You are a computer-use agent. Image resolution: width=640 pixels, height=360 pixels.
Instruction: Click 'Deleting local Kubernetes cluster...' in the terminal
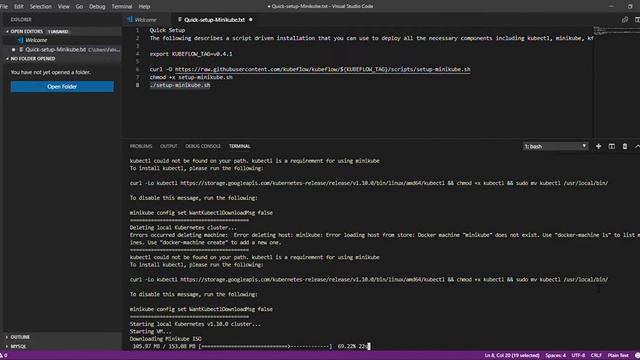[183, 228]
